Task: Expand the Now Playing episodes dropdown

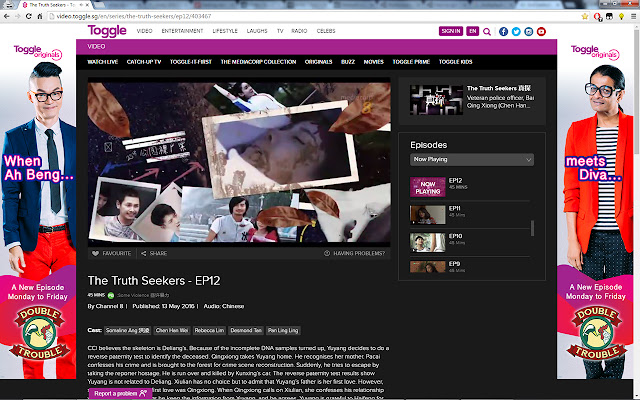Action: [472, 160]
